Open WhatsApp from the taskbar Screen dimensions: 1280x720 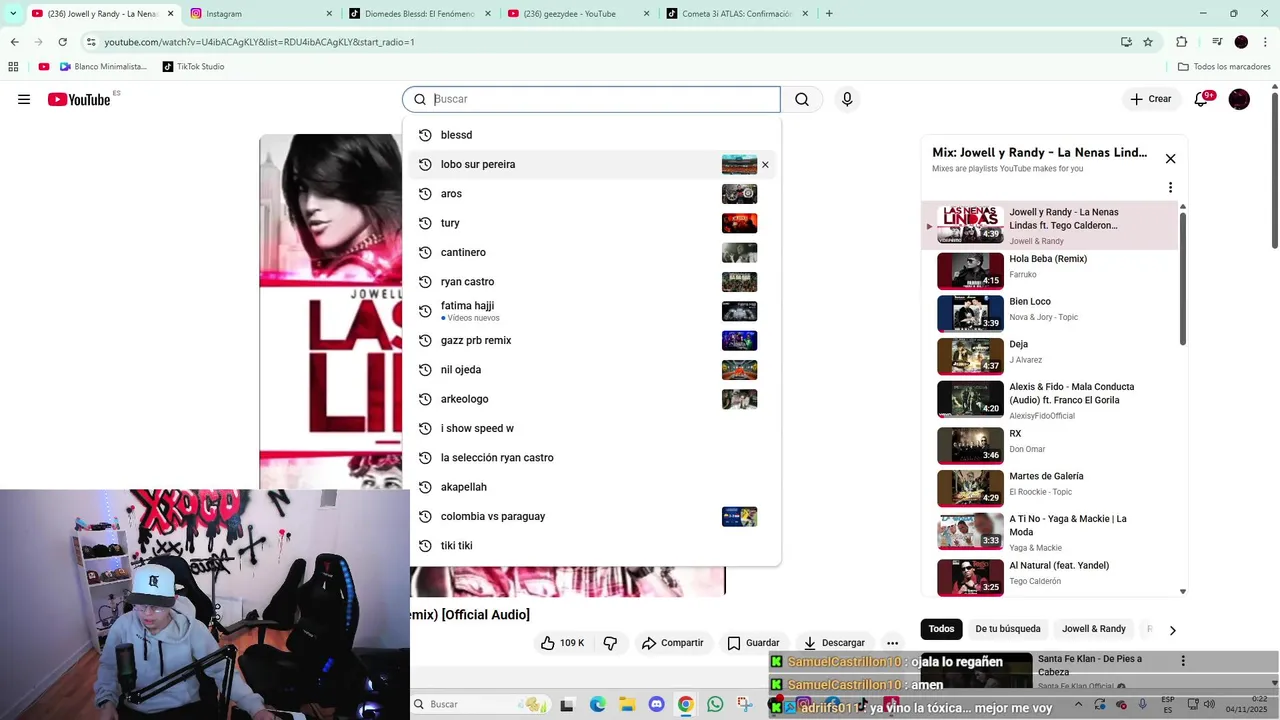click(x=715, y=705)
